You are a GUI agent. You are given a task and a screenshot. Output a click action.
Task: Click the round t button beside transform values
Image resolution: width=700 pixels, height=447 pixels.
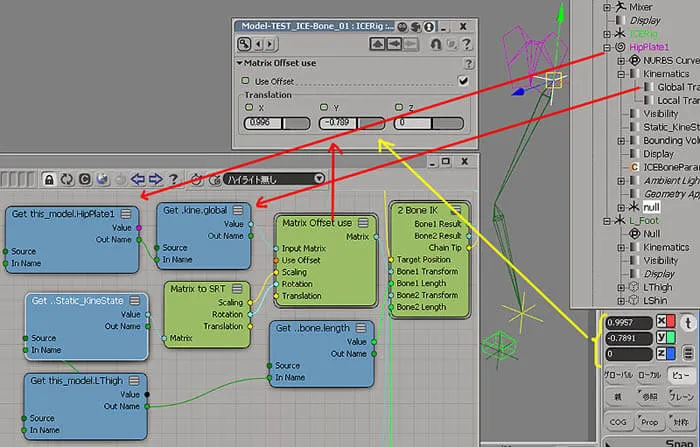(x=688, y=322)
